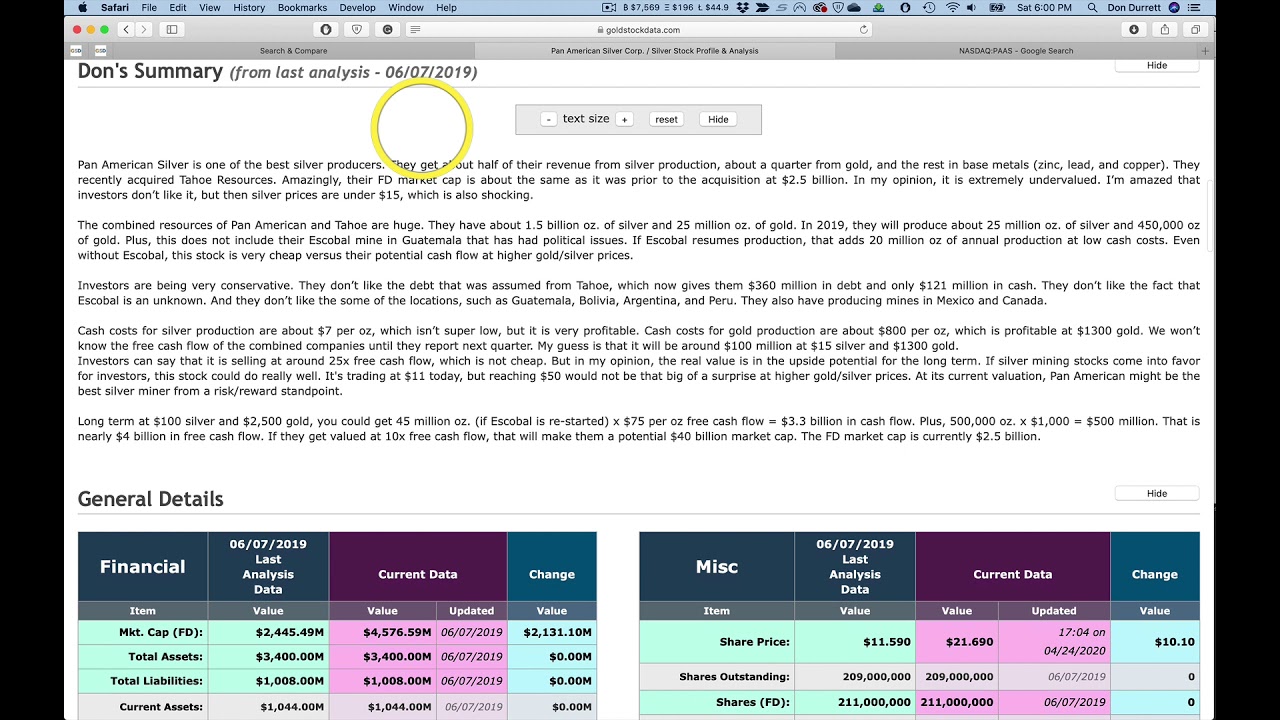1280x720 pixels.
Task: Toggle the Safari sidebar button
Action: tap(172, 30)
